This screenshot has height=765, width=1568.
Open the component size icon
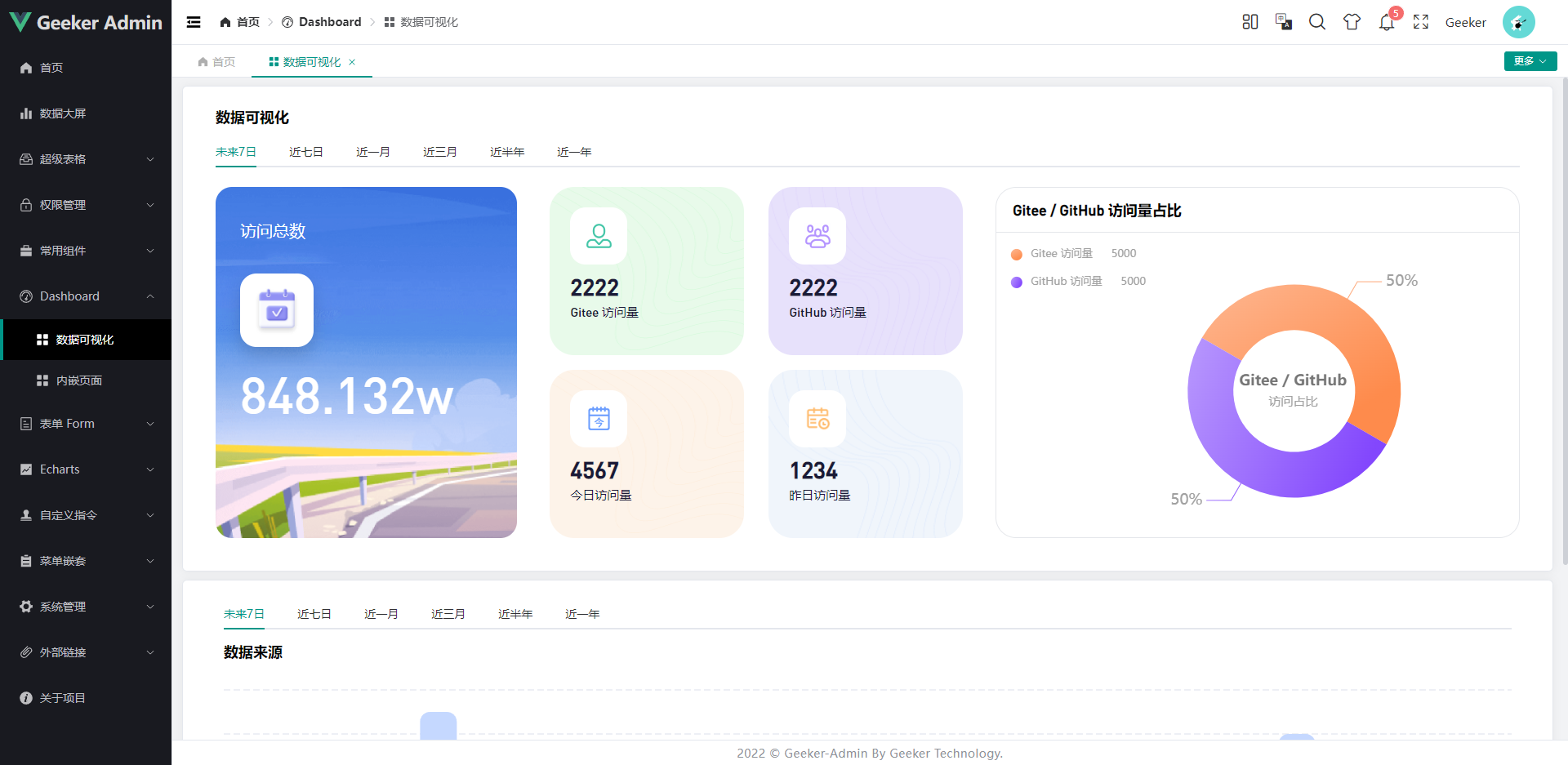(1250, 22)
